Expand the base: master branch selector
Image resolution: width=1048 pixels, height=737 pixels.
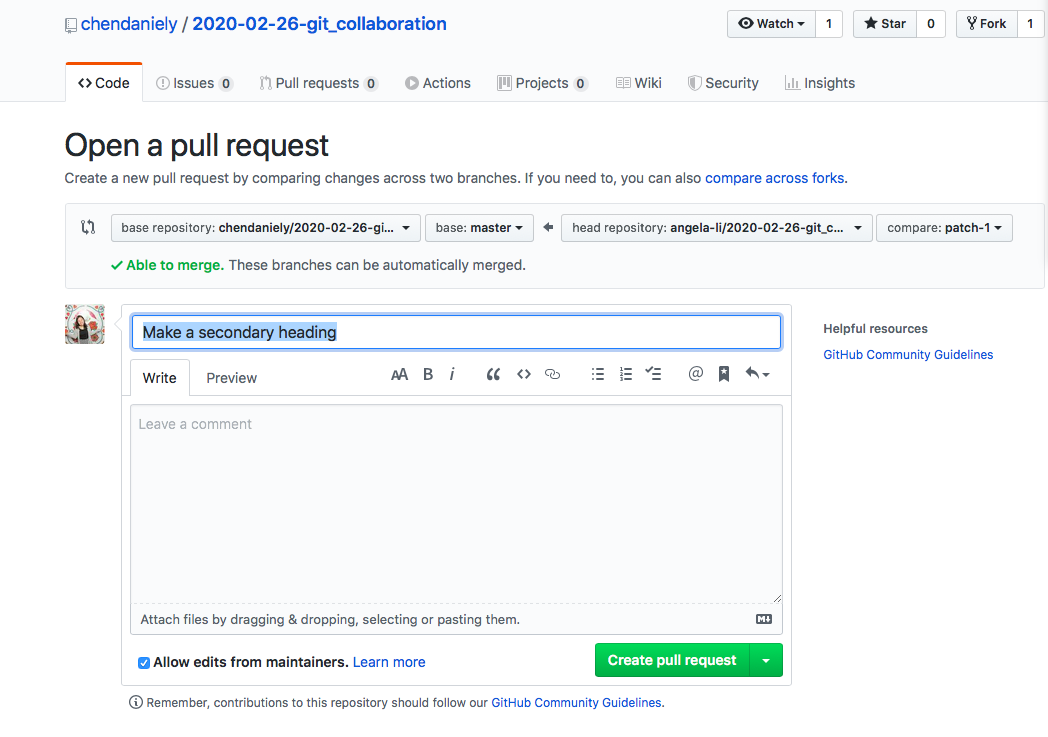coord(479,228)
